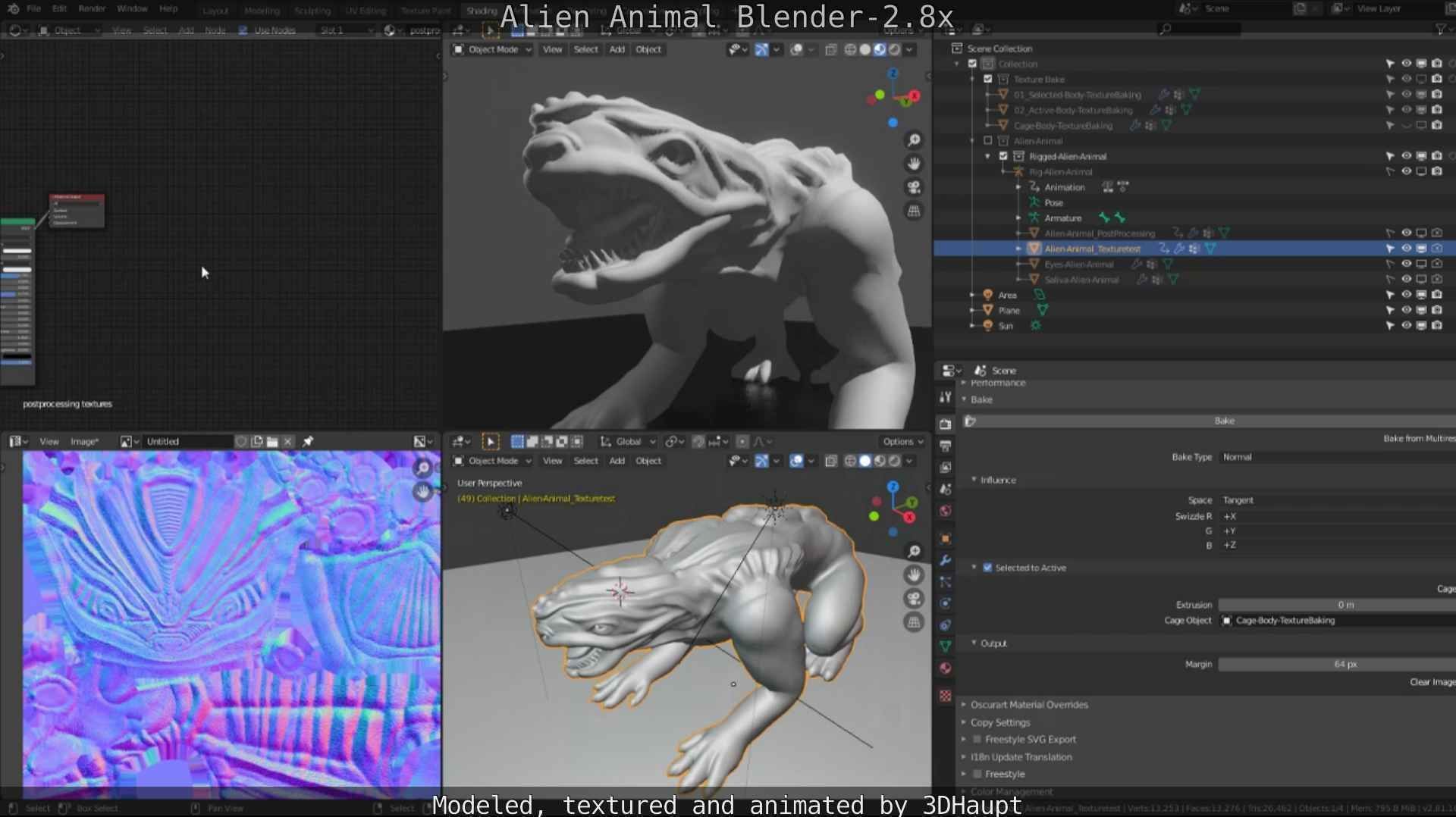This screenshot has height=817, width=1456.
Task: Open the Output properties tab icon
Action: click(x=945, y=446)
